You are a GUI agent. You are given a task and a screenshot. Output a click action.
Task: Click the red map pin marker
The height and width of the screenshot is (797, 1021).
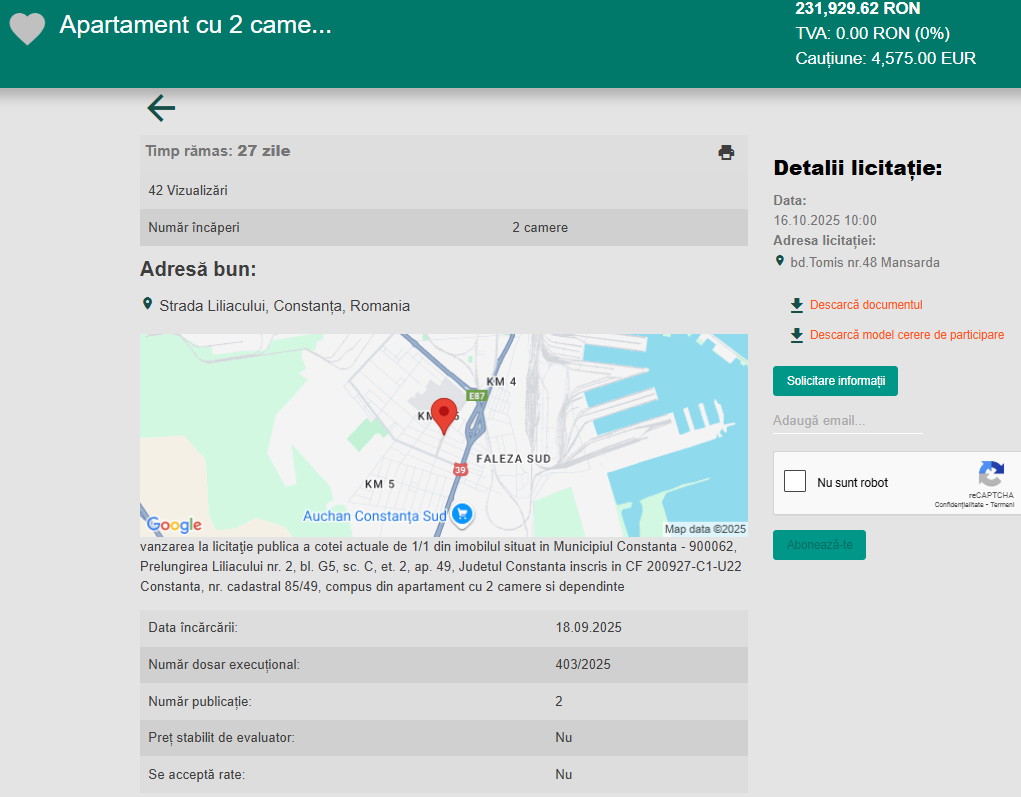pos(444,416)
